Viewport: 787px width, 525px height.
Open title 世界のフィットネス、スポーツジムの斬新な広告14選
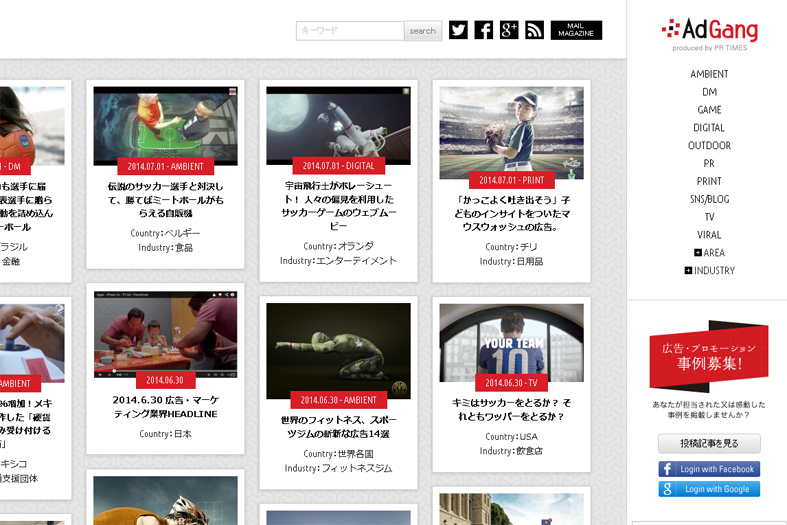coord(339,427)
